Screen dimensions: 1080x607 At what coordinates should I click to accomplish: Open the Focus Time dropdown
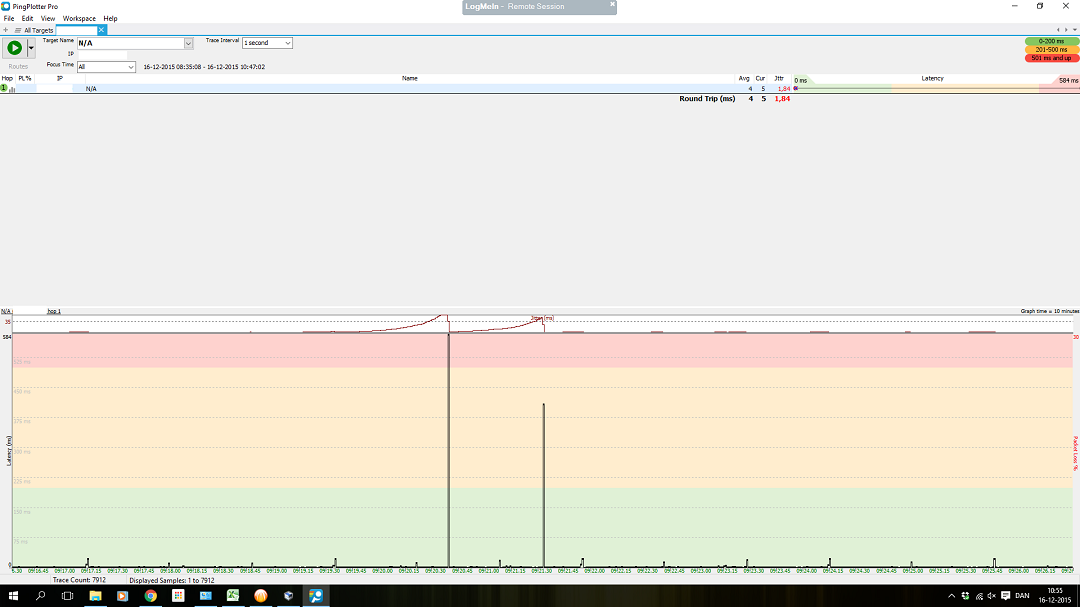click(x=130, y=67)
